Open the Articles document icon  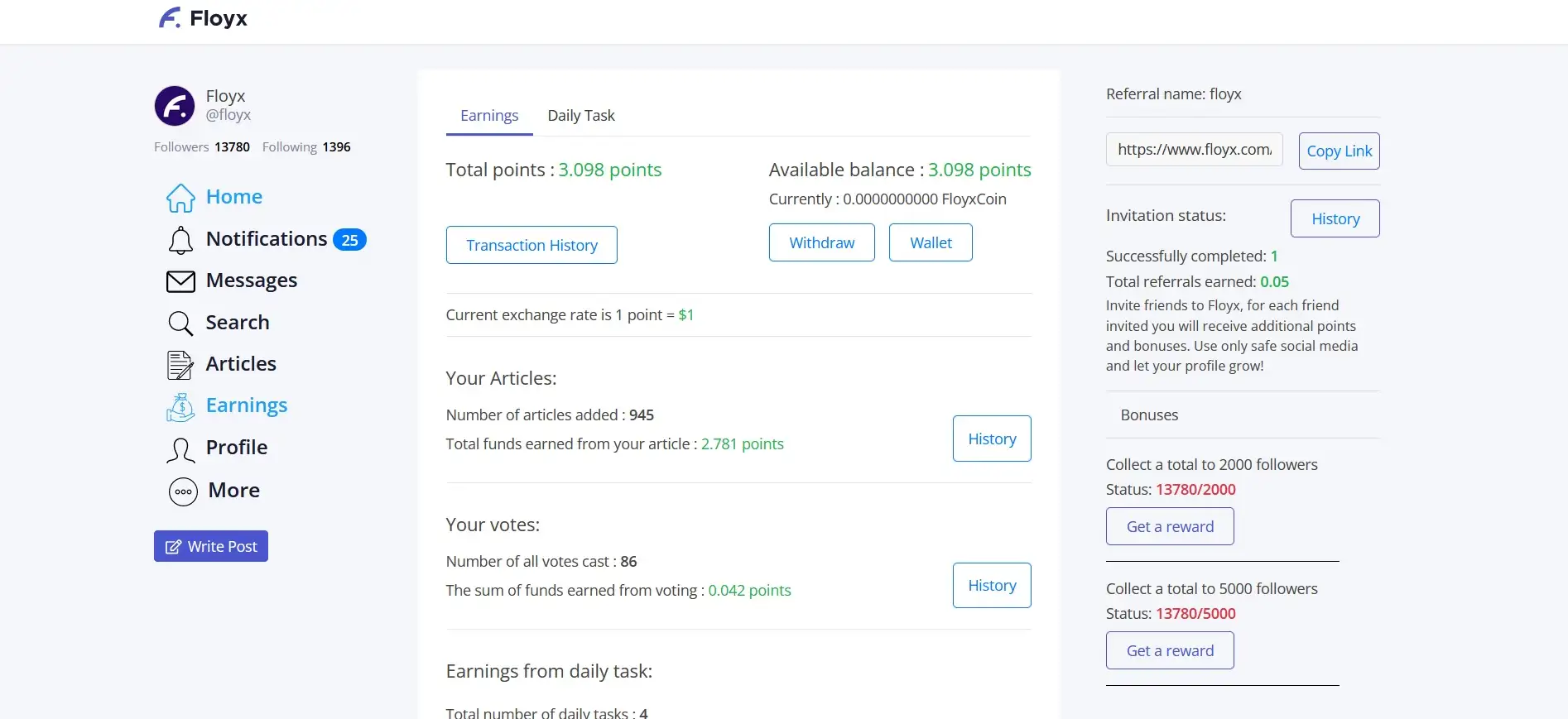[x=180, y=365]
